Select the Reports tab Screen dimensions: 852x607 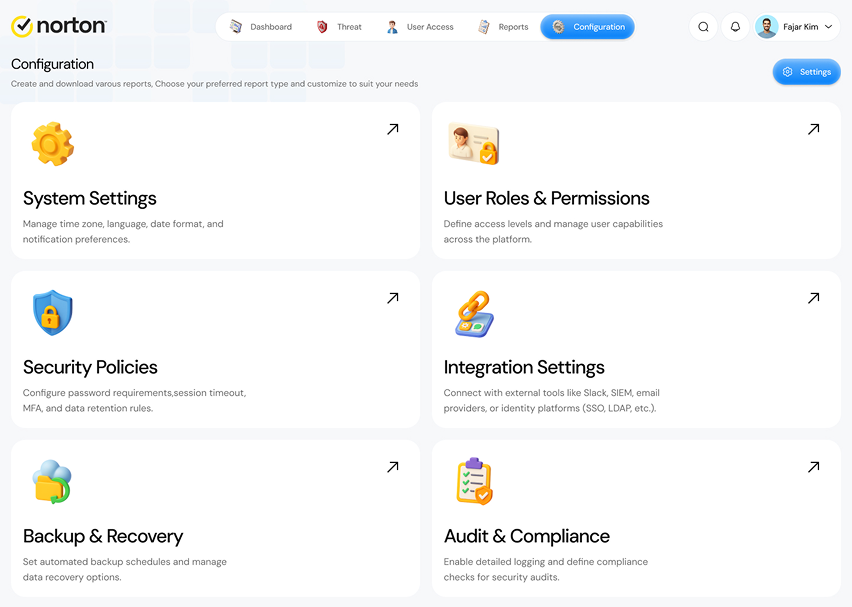tap(503, 27)
